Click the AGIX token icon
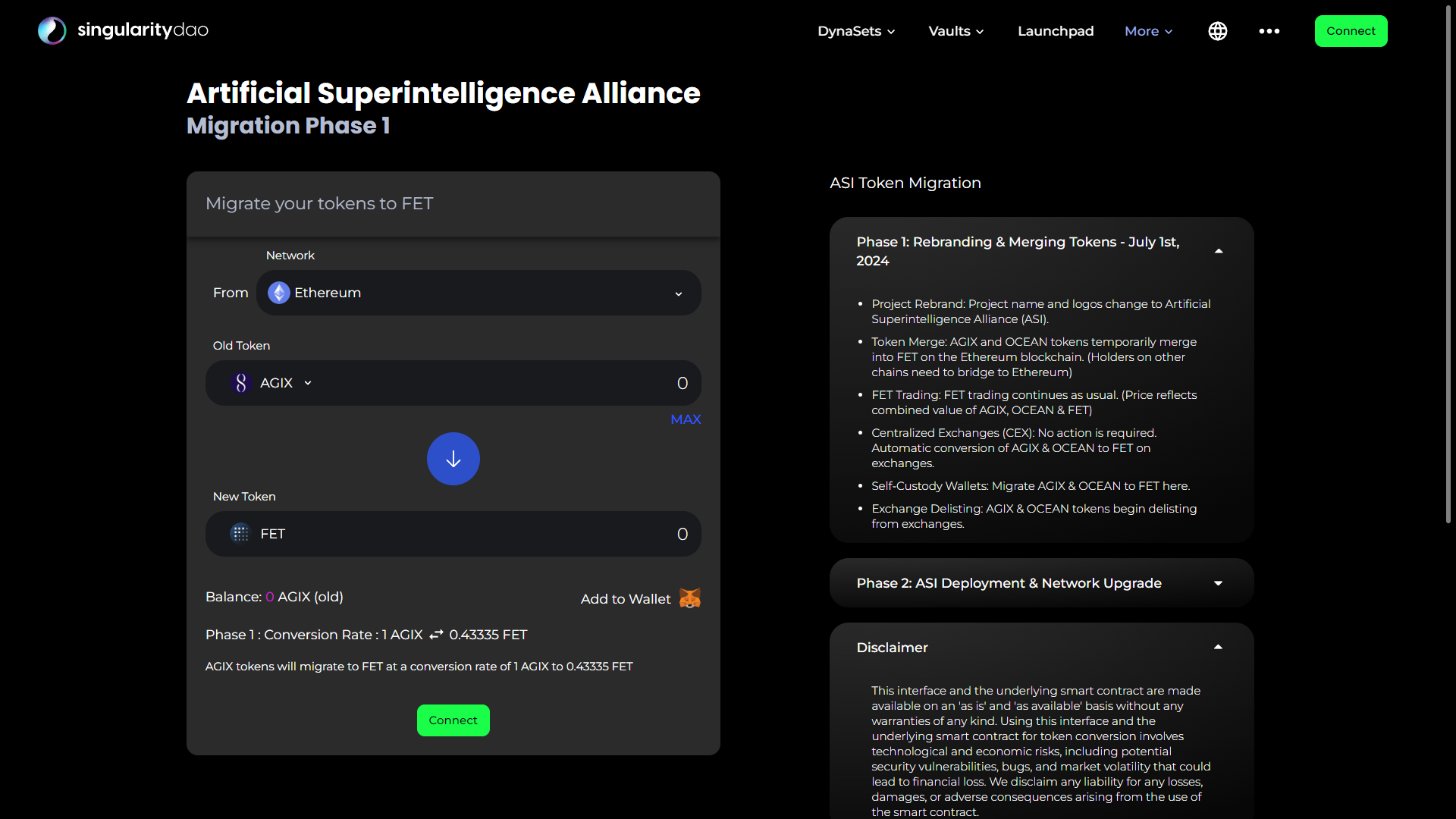The height and width of the screenshot is (819, 1456). coord(241,383)
